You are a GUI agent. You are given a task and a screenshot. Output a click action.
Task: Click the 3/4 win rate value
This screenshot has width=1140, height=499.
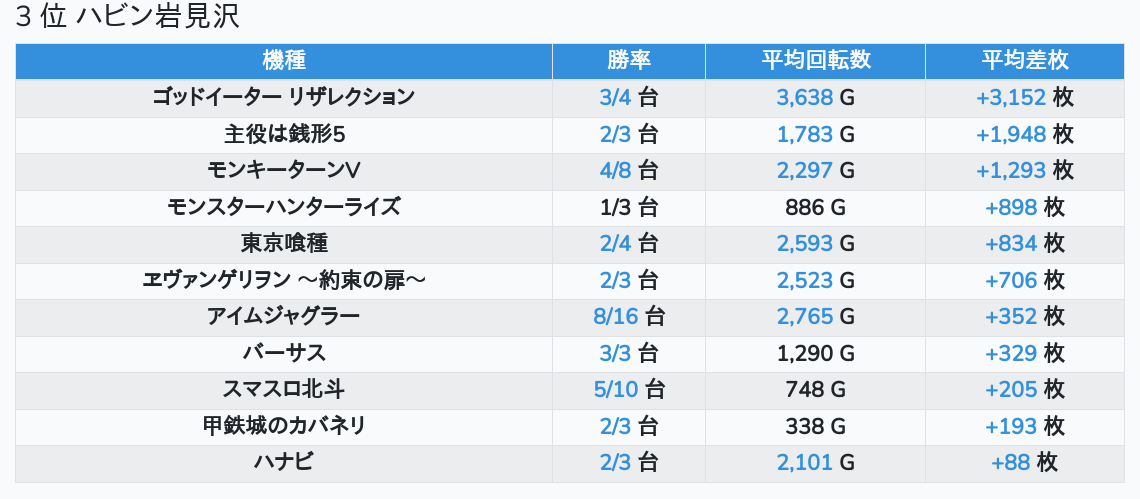pos(616,97)
